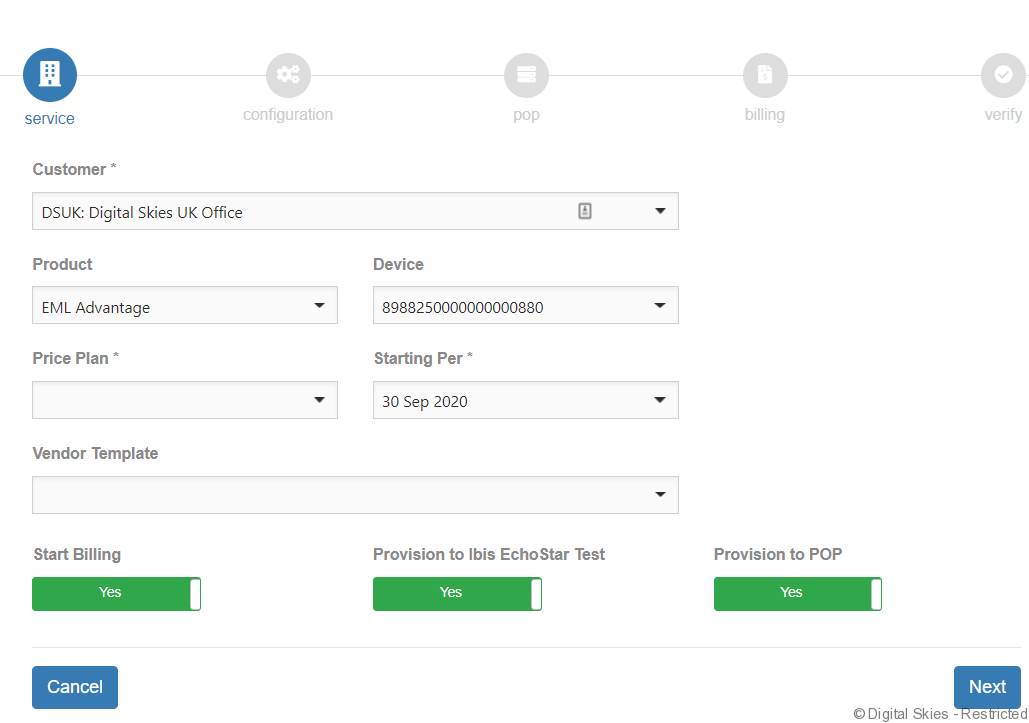Image resolution: width=1029 pixels, height=723 pixels.
Task: Click the service building step icon
Action: click(49, 75)
